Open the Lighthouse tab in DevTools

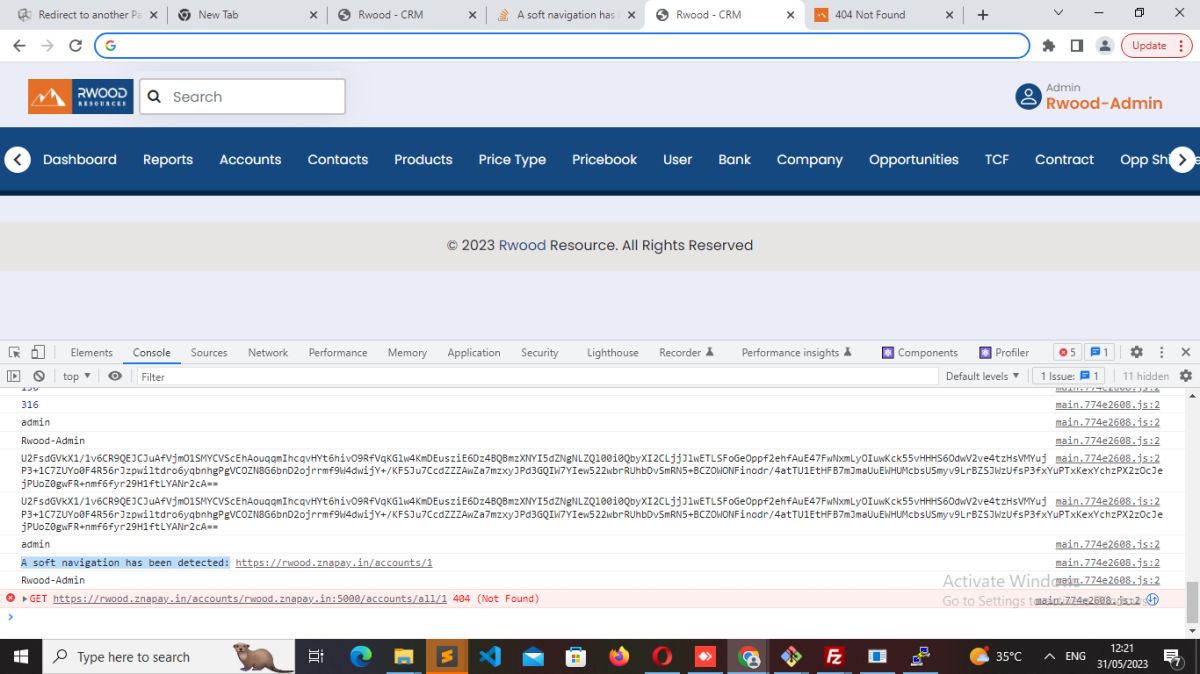[x=612, y=352]
